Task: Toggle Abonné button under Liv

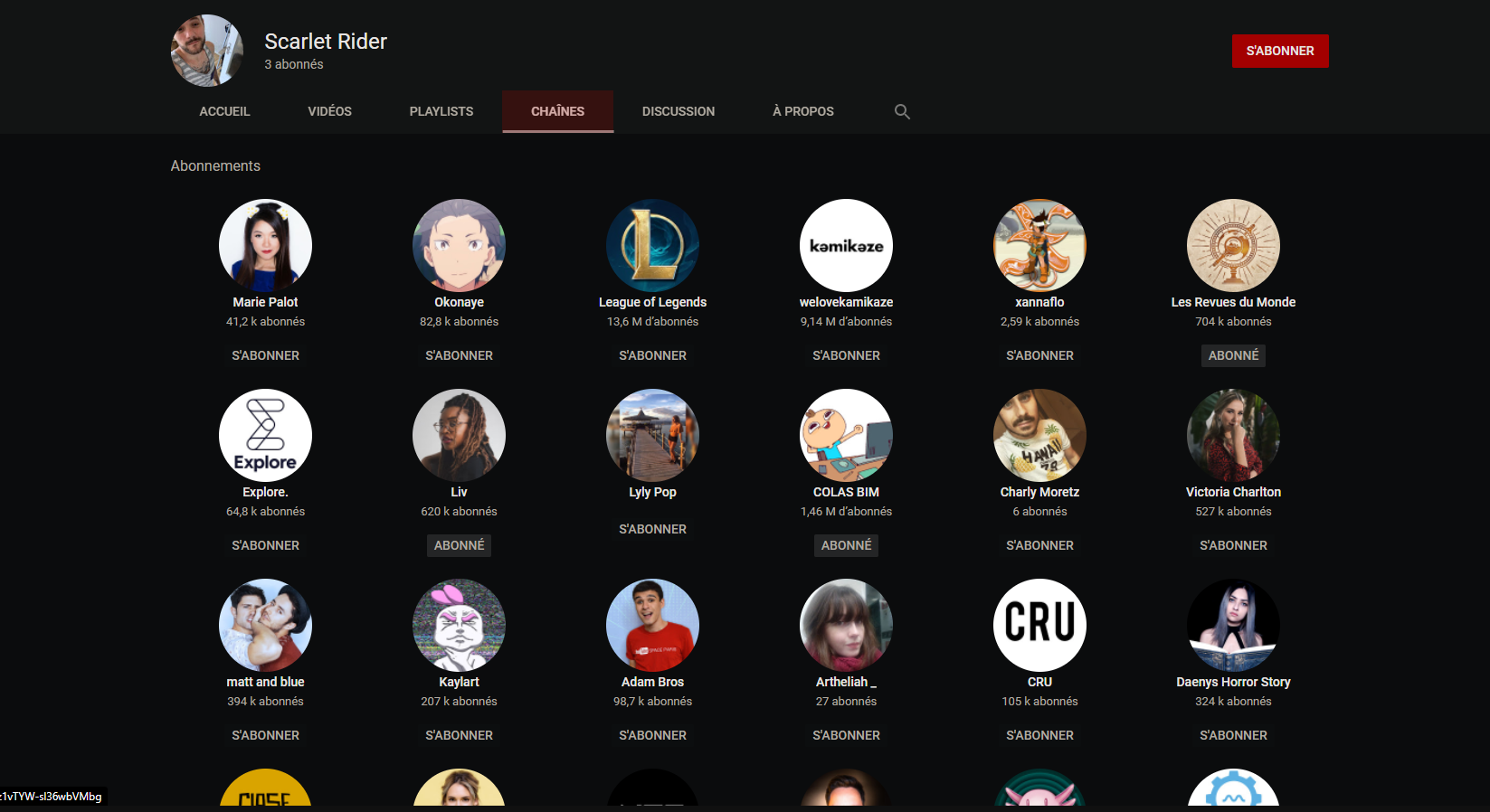Action: (459, 545)
